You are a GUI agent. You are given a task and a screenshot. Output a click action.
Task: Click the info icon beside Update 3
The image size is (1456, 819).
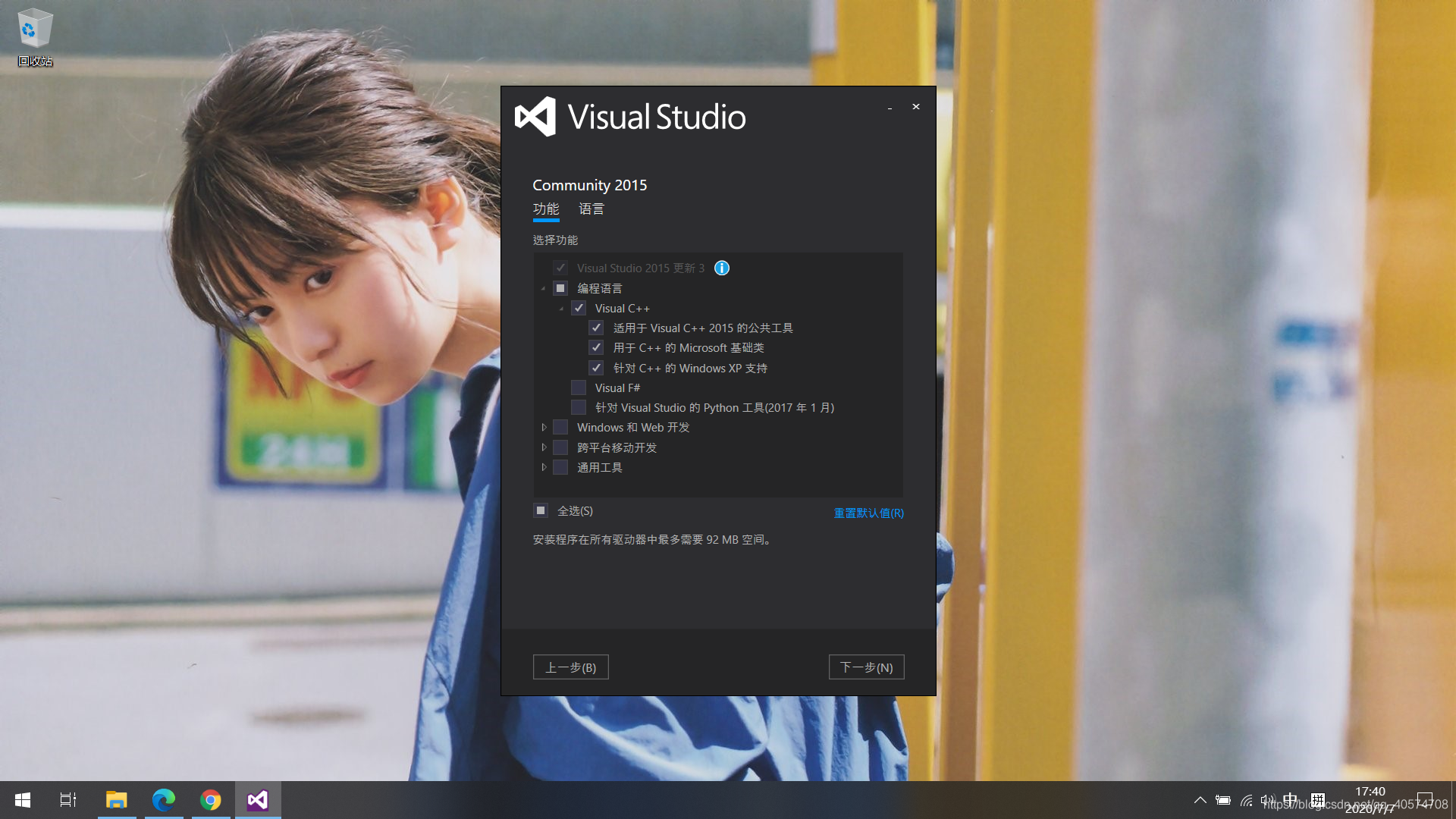point(722,268)
